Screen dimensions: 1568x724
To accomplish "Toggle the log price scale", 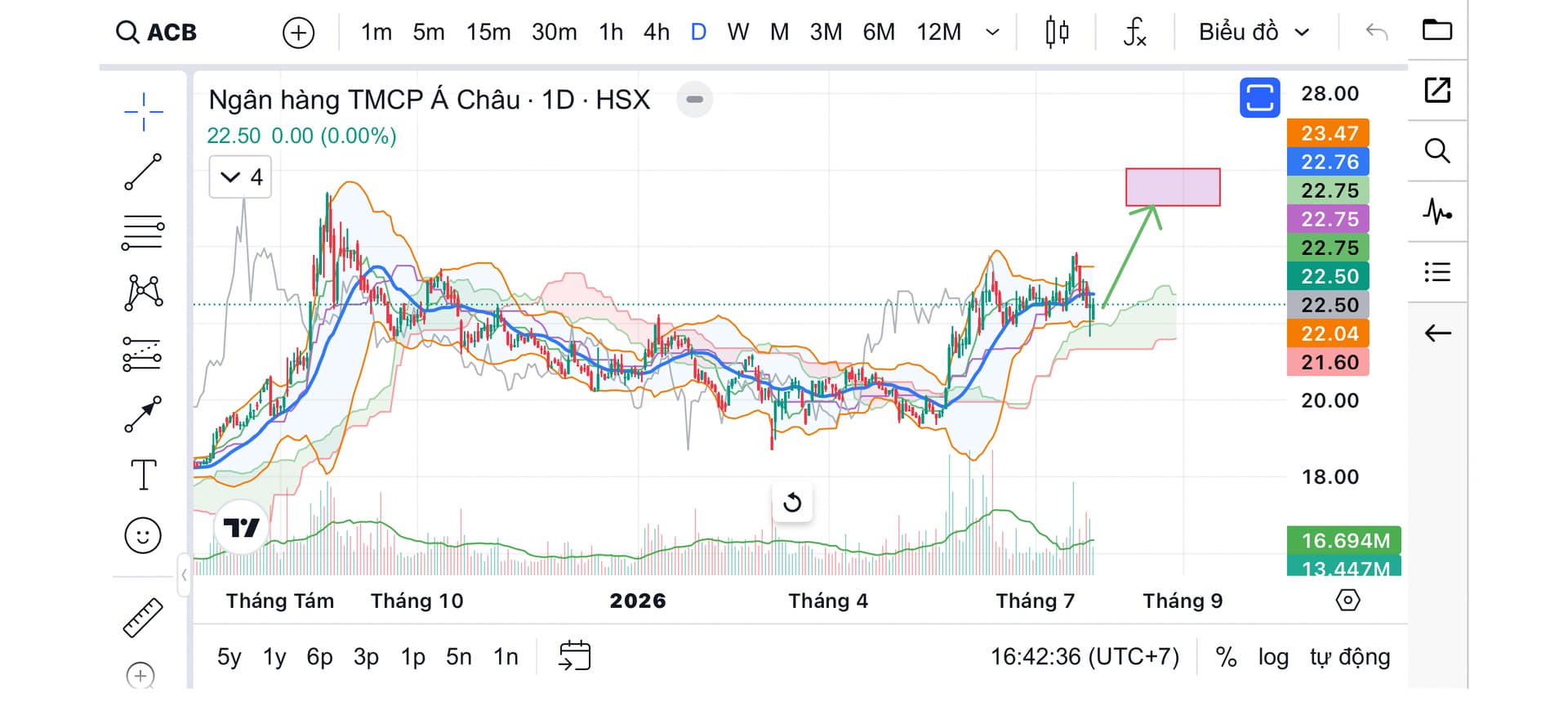I will [1273, 657].
